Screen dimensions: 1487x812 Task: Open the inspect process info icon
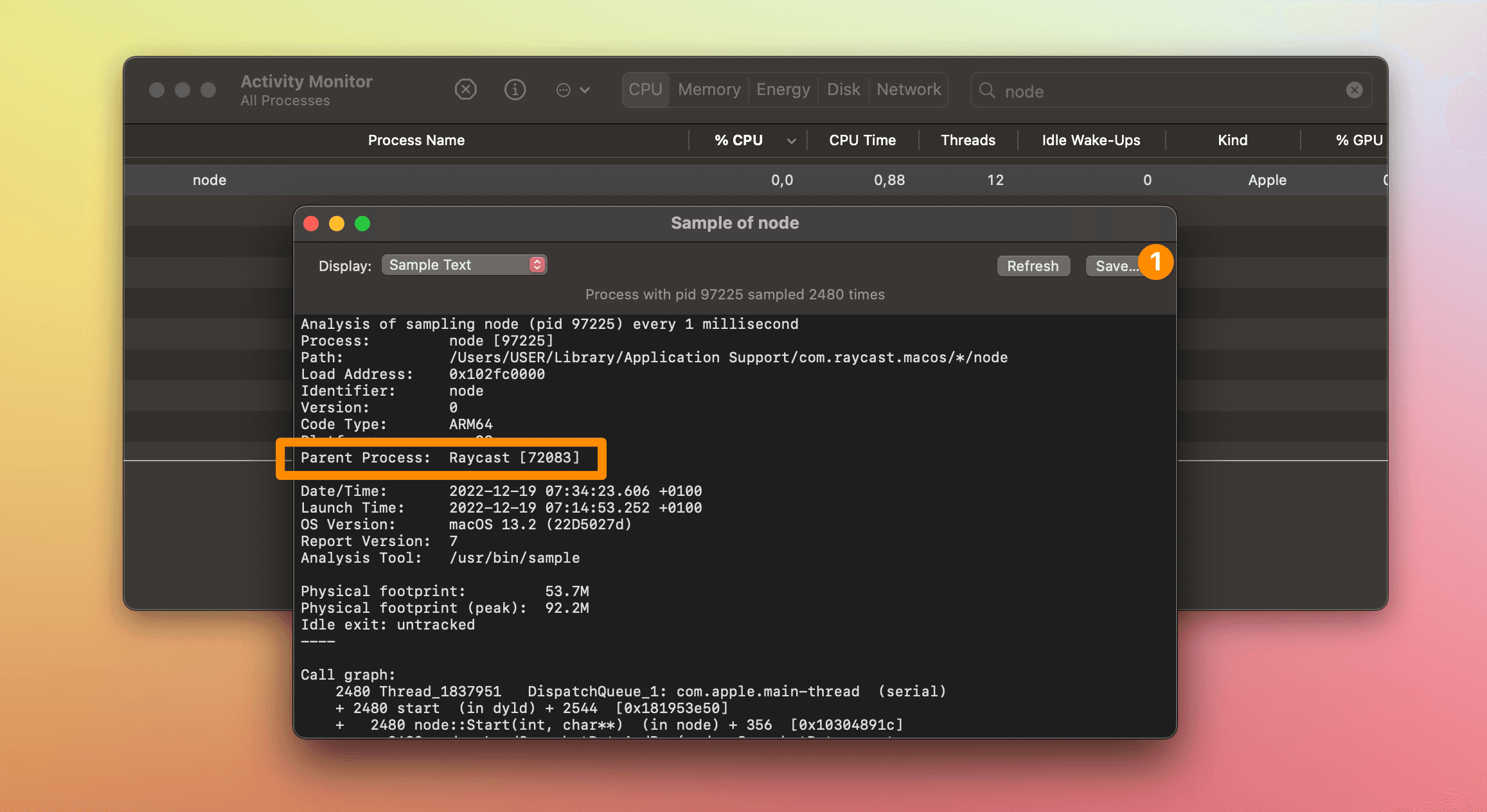[515, 89]
